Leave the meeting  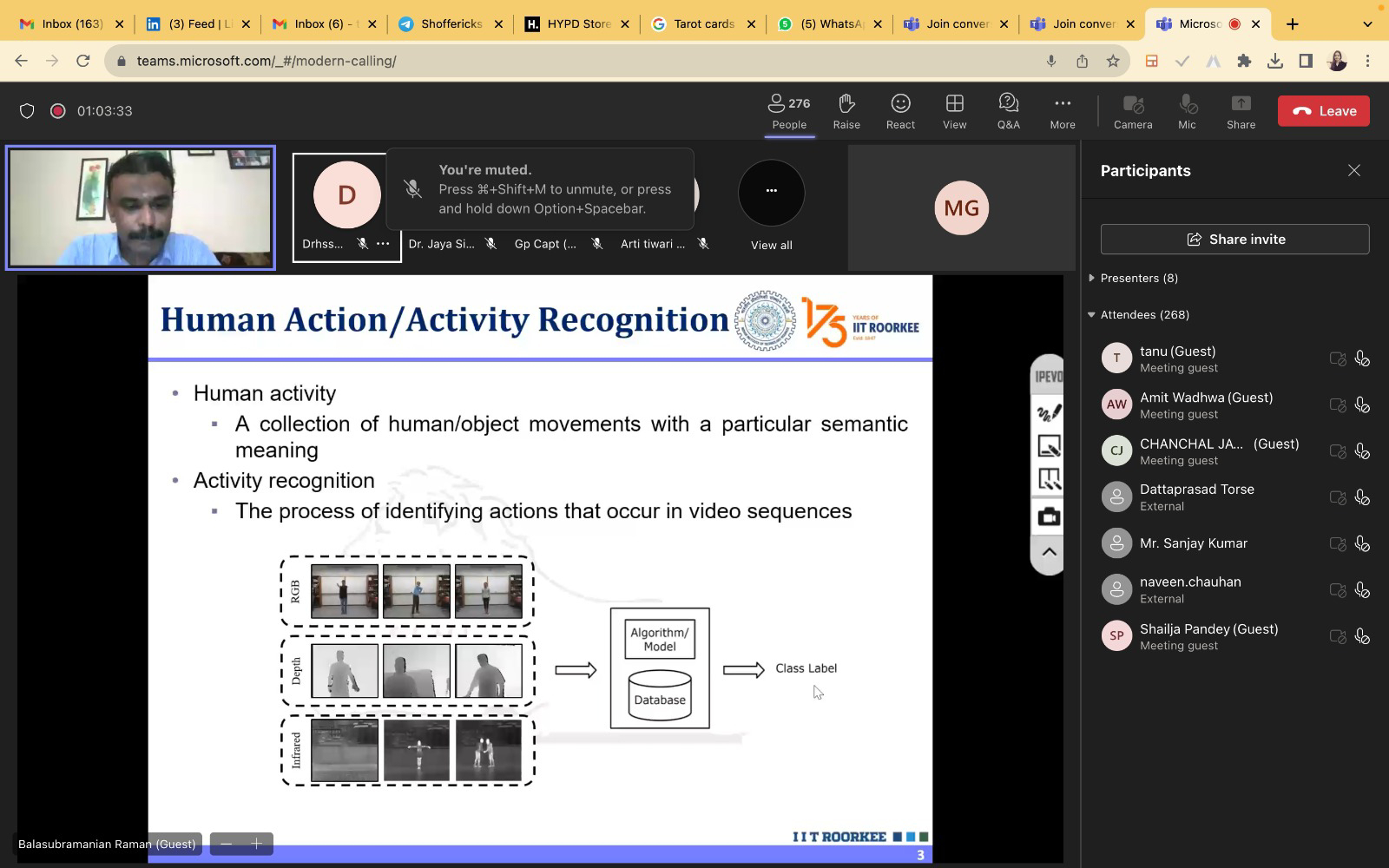(1323, 111)
